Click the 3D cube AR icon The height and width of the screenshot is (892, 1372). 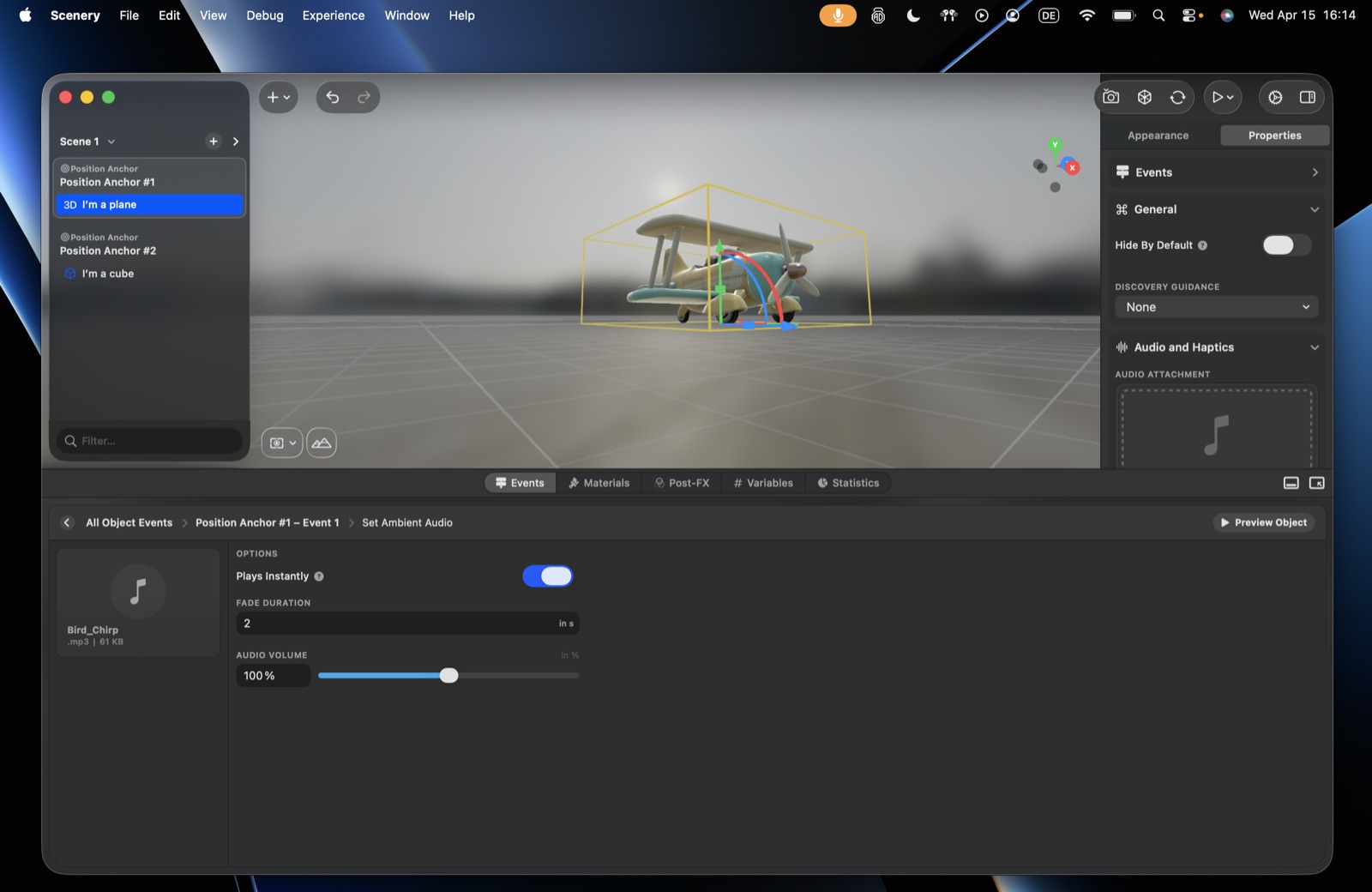click(x=1145, y=97)
